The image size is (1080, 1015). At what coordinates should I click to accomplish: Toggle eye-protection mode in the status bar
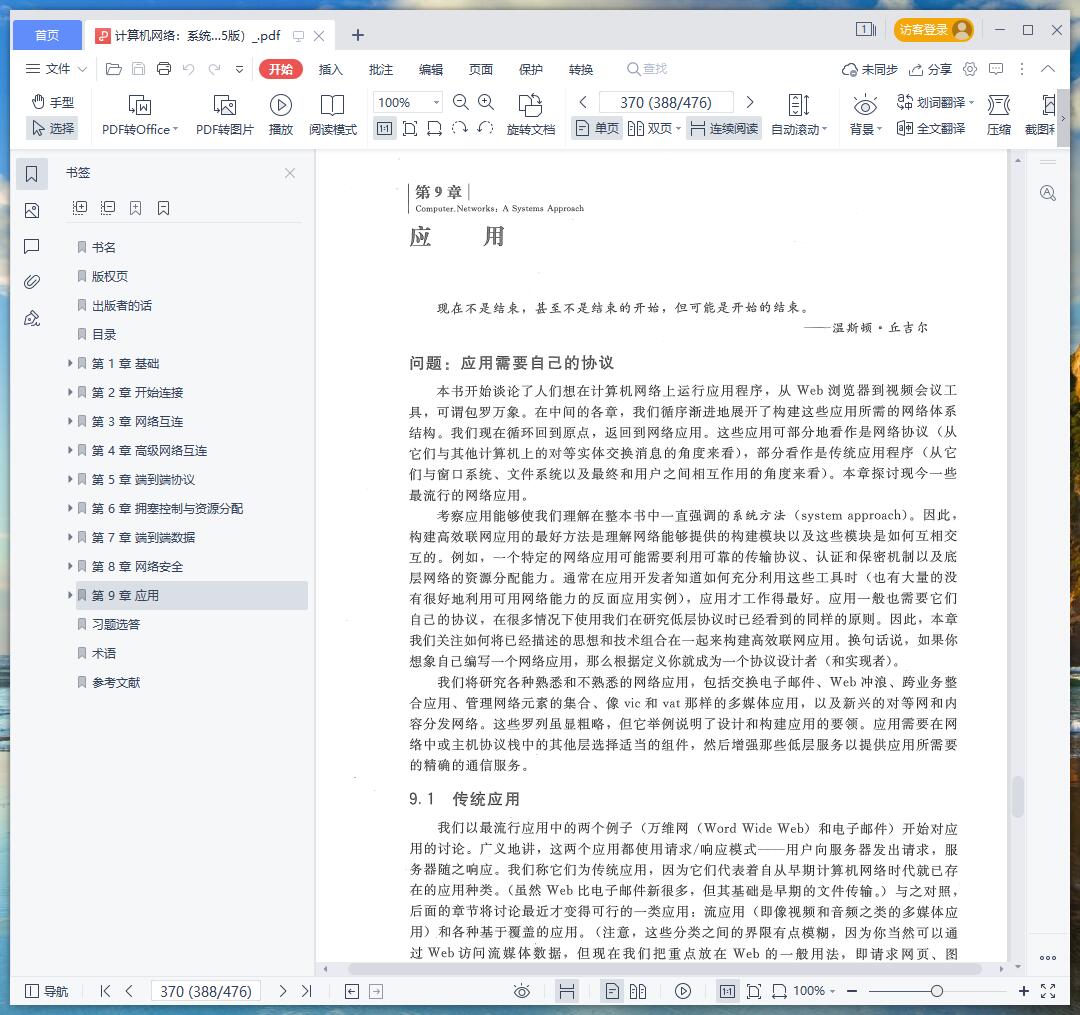[522, 991]
